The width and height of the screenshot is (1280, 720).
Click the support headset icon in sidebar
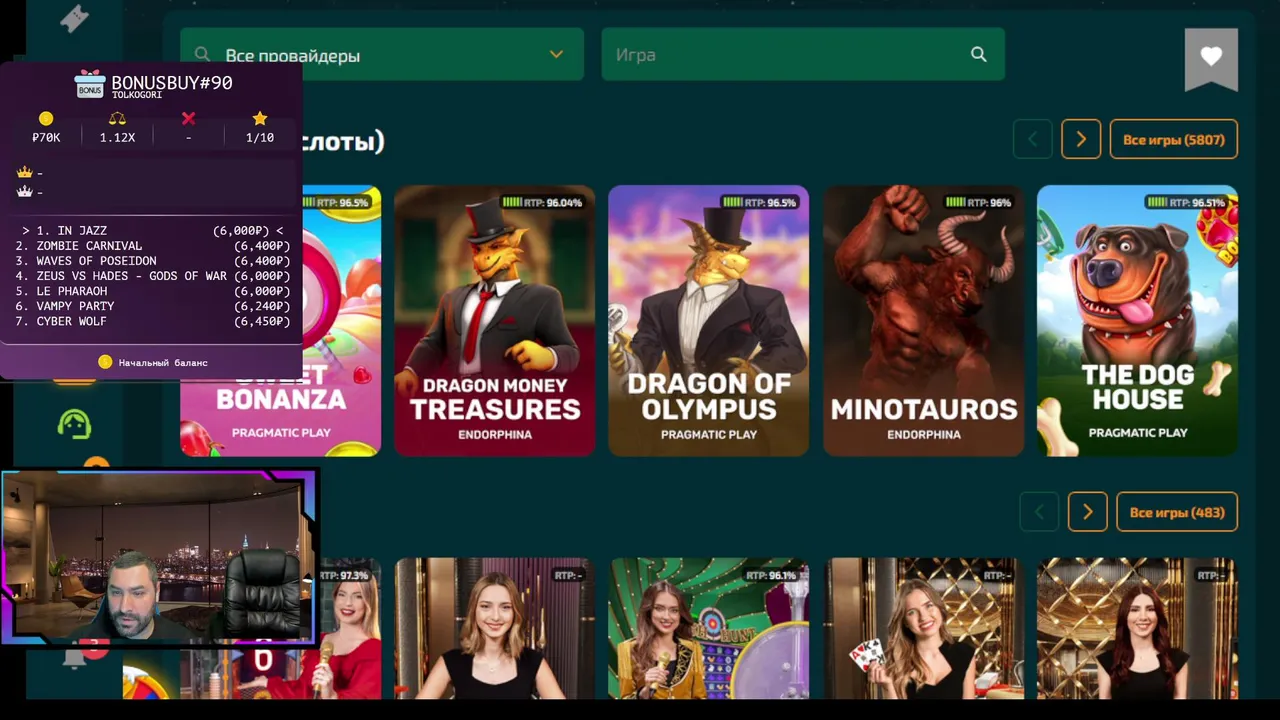click(74, 424)
